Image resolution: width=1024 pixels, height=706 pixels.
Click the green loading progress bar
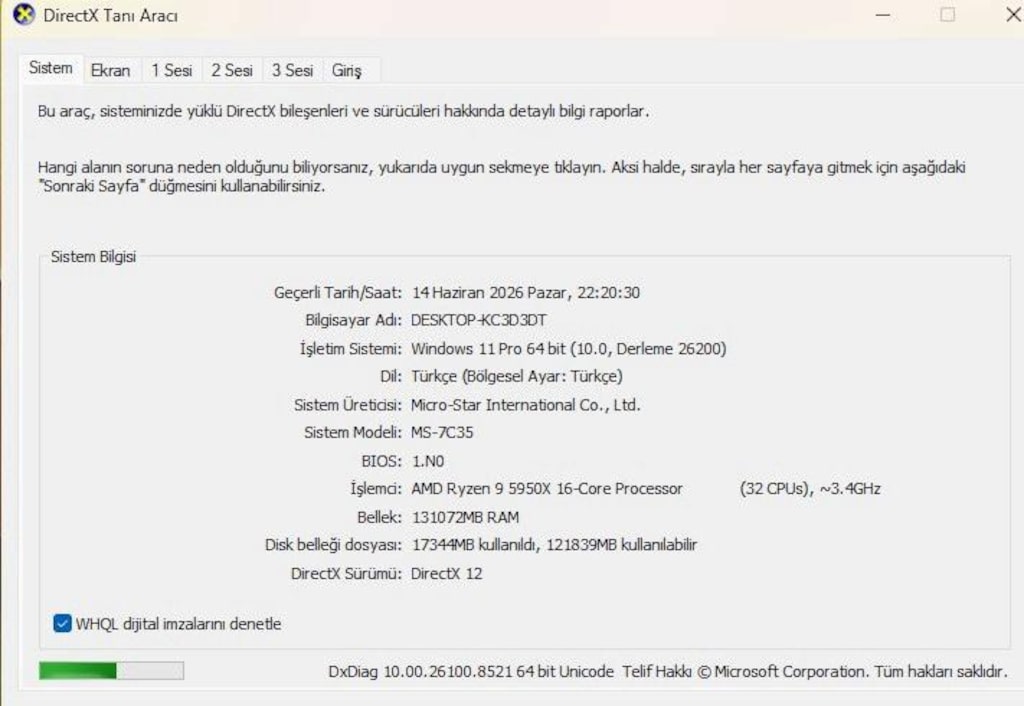(111, 671)
